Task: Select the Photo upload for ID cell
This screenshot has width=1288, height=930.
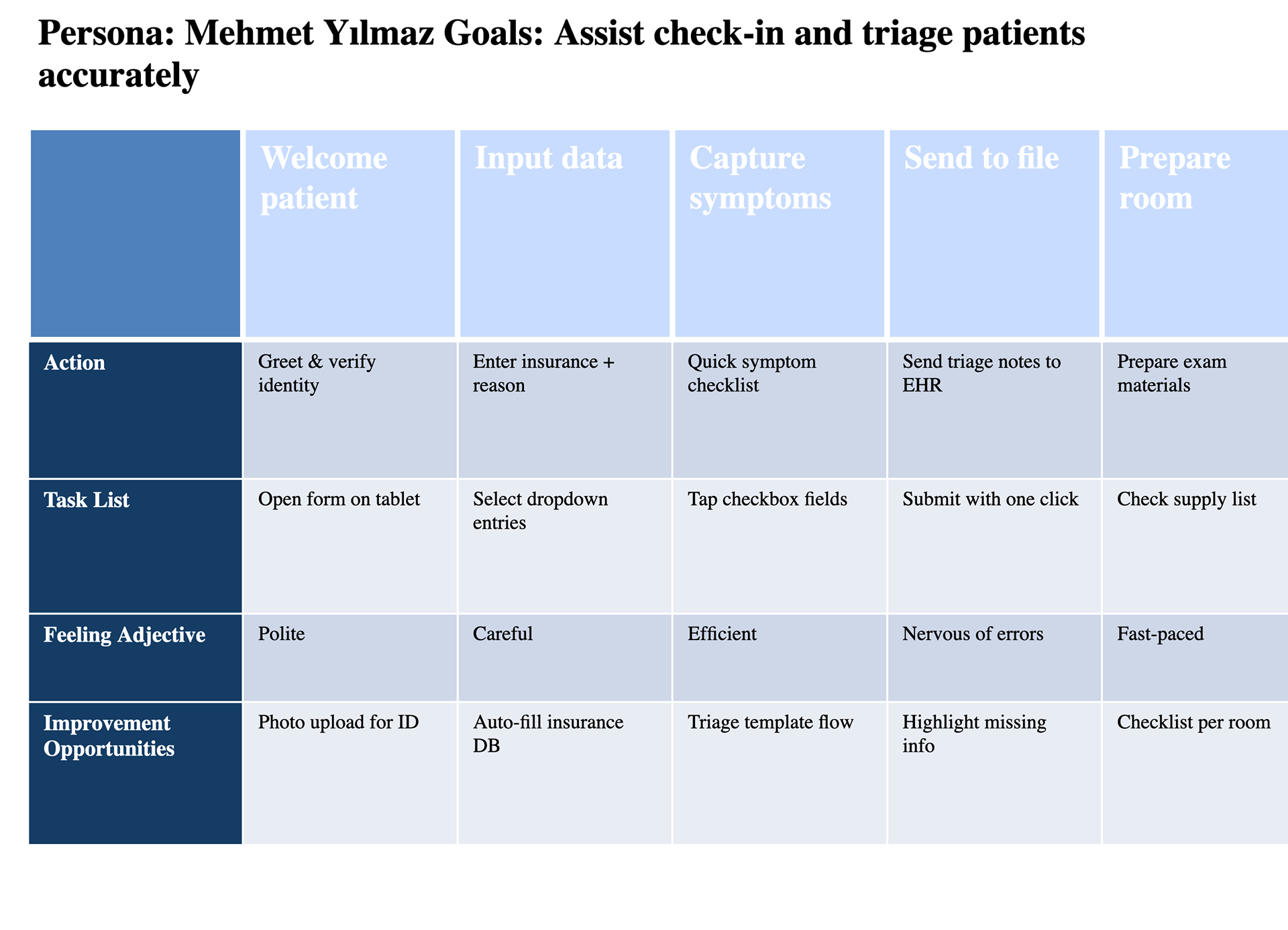Action: [350, 773]
